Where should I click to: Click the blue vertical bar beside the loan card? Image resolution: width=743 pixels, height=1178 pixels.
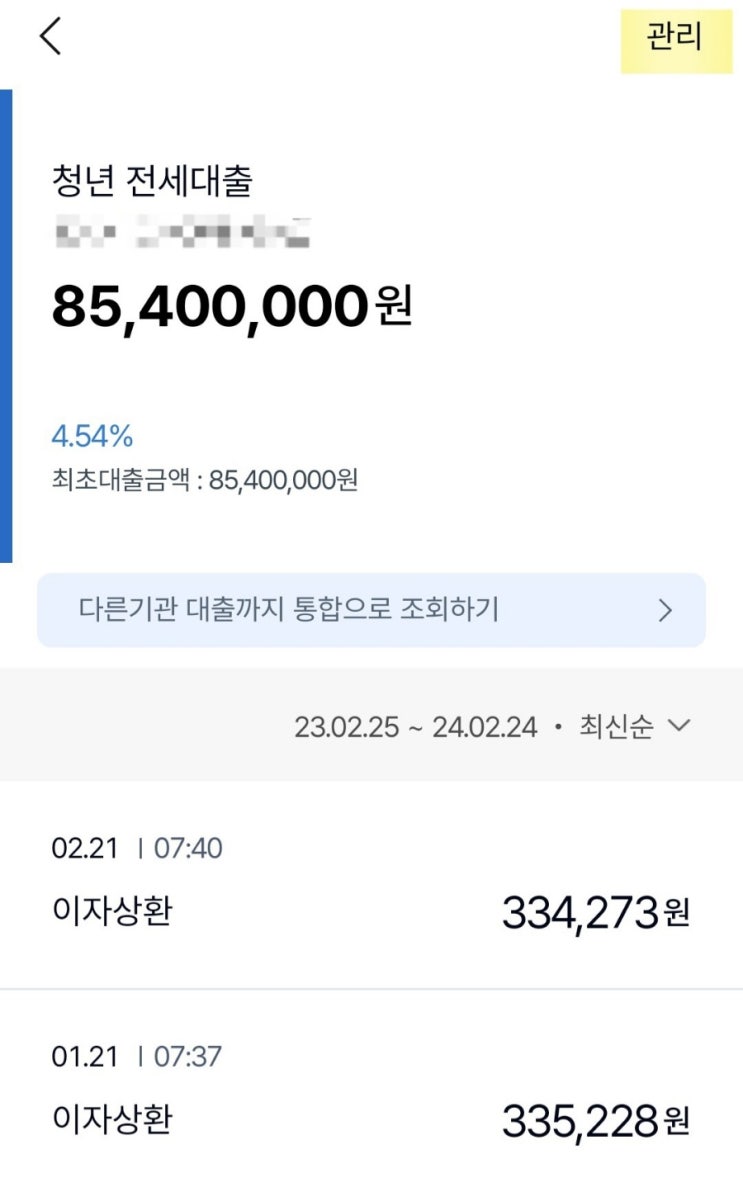6,325
